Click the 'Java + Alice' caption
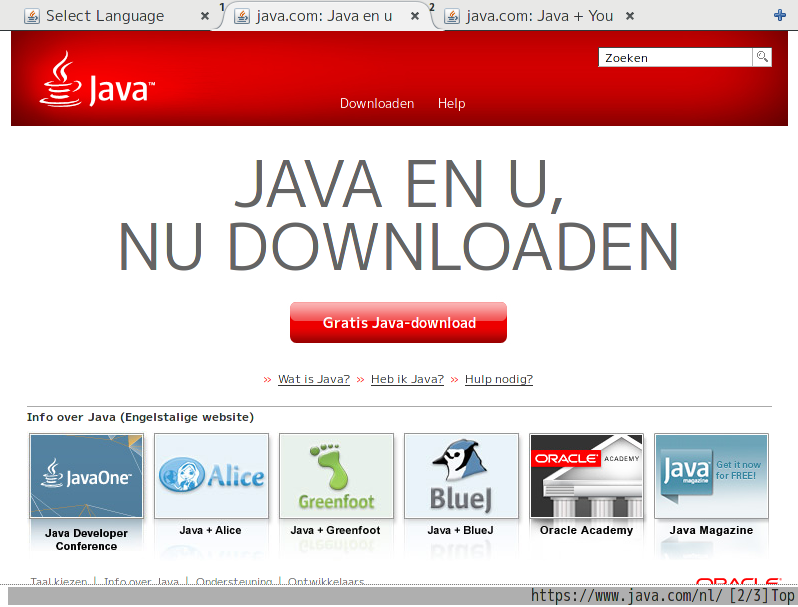 tap(210, 530)
